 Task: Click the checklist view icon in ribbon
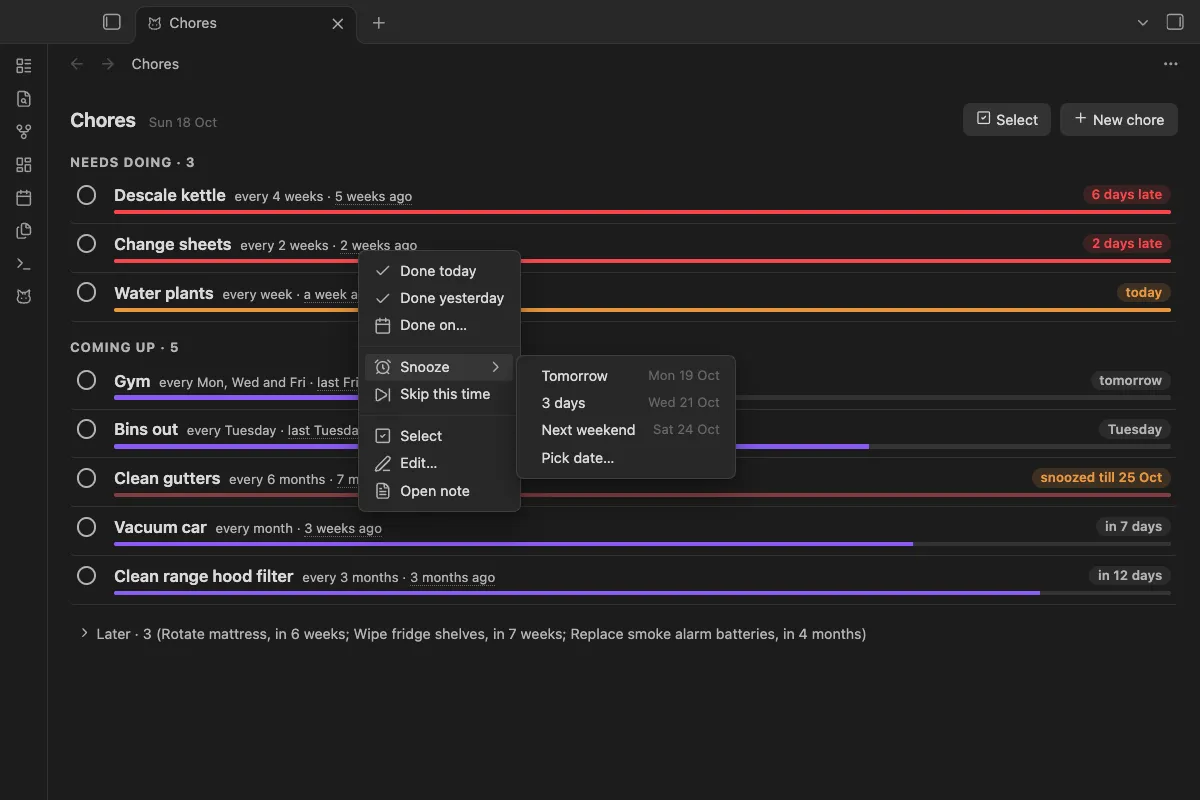[x=24, y=66]
